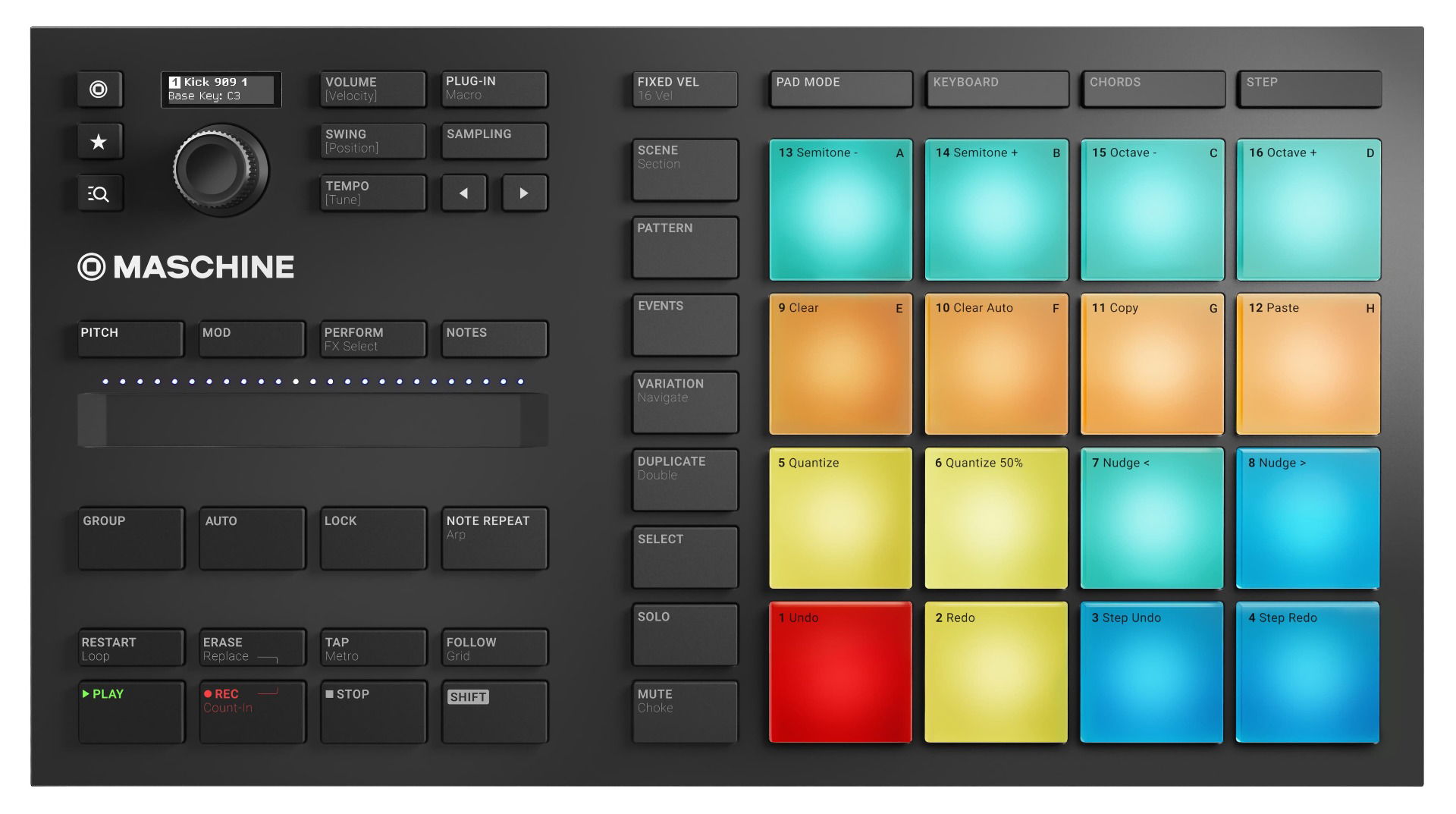Hit pad 10 Clear Auto
Viewport: 1456px width, 814px height.
[x=996, y=364]
